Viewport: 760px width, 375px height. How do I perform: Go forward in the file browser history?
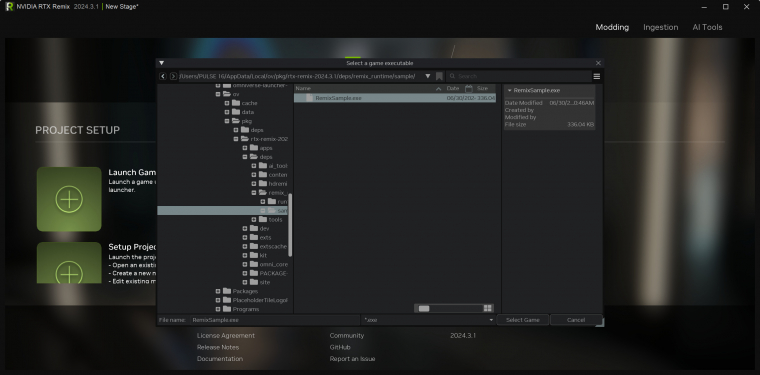coord(173,76)
